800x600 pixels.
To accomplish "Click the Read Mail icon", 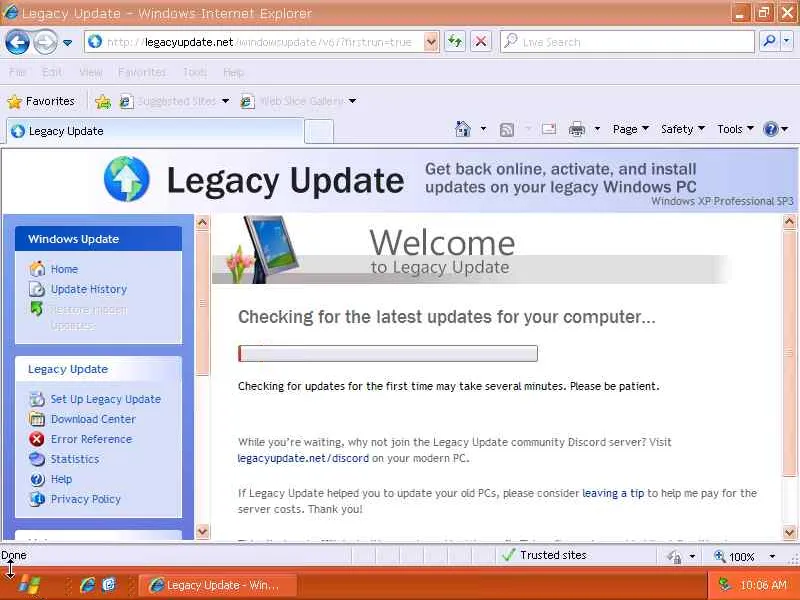I will click(x=549, y=129).
